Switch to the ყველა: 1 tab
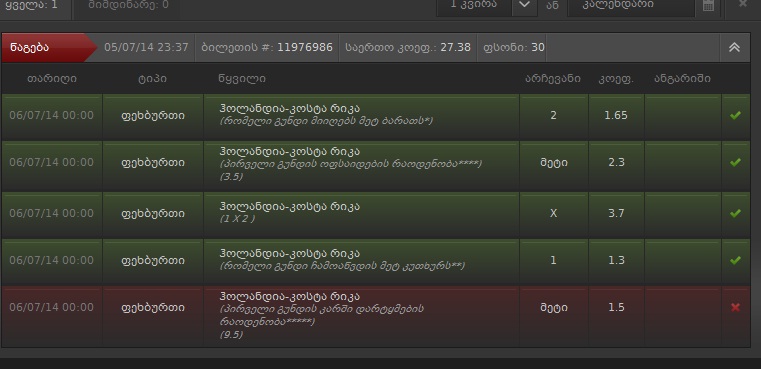 [35, 7]
